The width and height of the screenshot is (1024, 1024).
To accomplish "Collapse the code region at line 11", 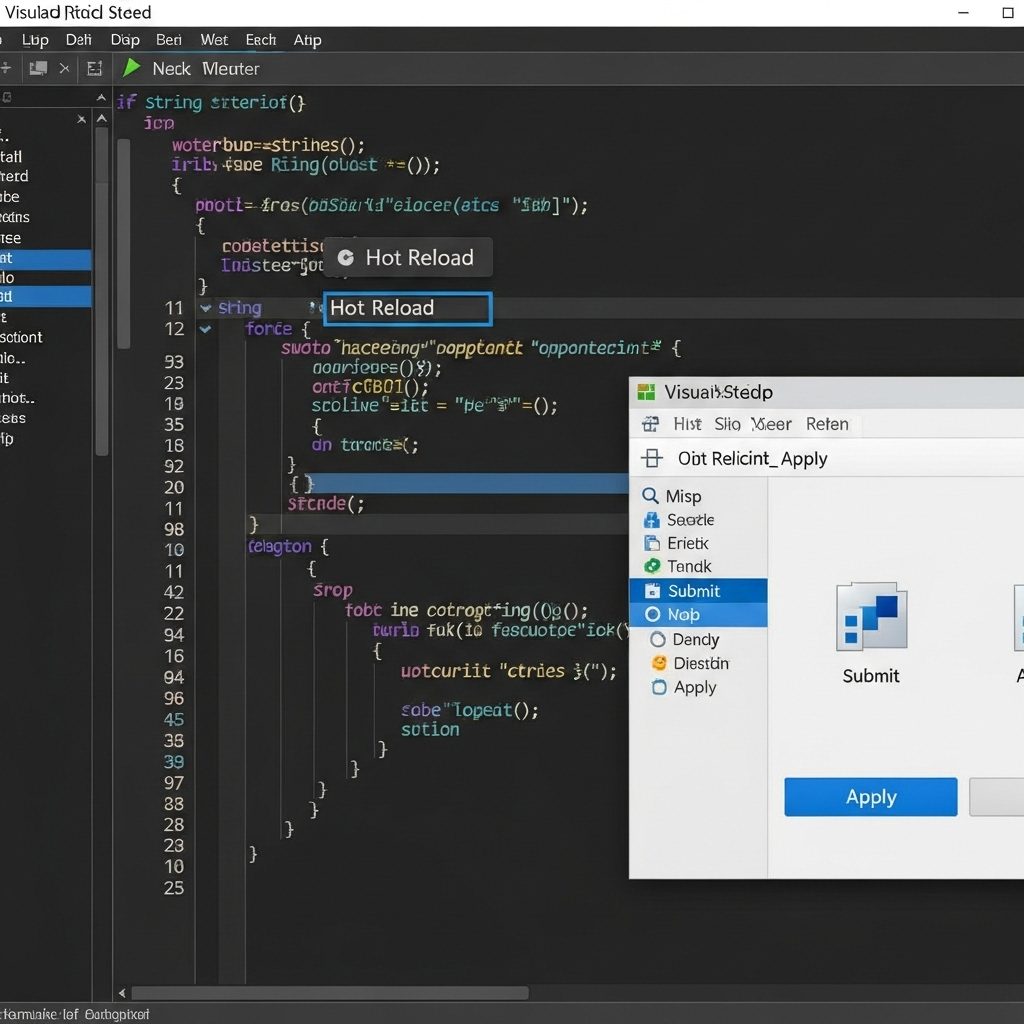I will [205, 309].
